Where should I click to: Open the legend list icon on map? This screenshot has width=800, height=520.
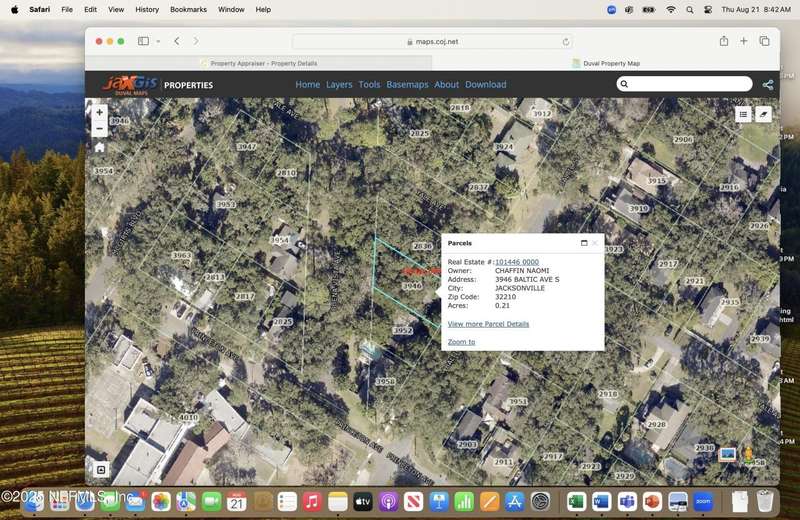pos(743,114)
